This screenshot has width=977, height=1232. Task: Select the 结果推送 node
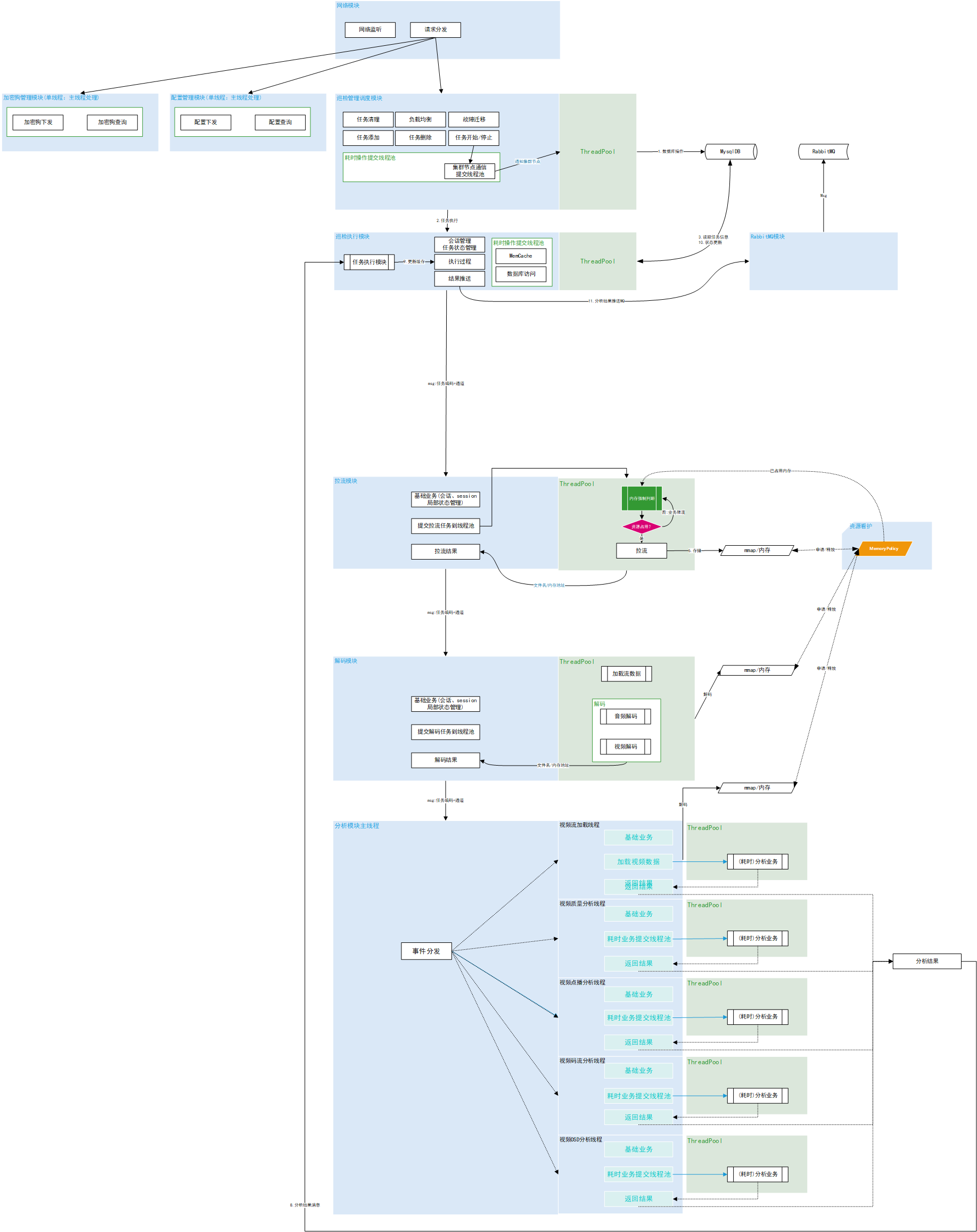point(459,279)
